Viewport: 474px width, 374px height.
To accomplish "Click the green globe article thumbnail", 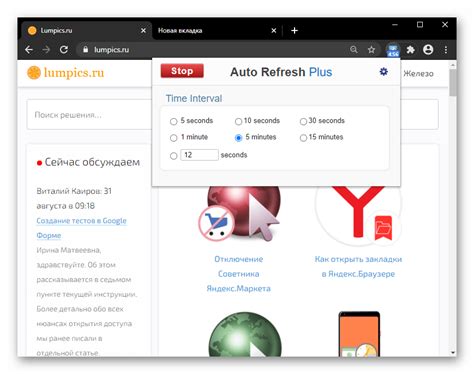I will pyautogui.click(x=245, y=334).
